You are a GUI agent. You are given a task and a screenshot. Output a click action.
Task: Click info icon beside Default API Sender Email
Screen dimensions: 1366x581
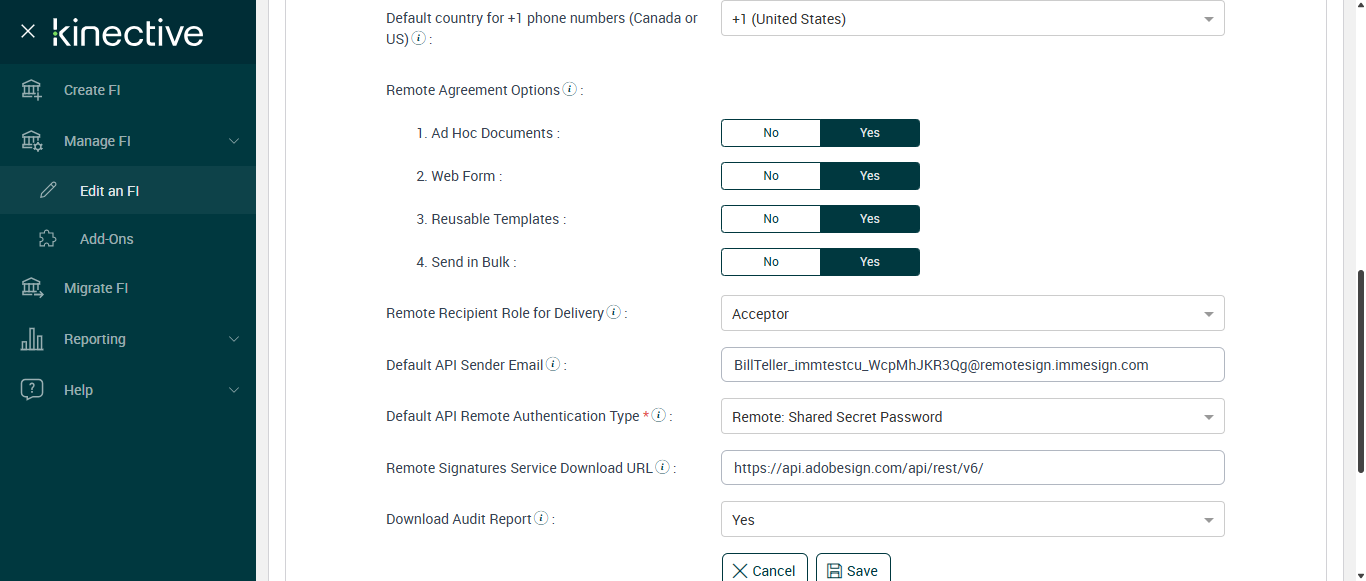(553, 364)
